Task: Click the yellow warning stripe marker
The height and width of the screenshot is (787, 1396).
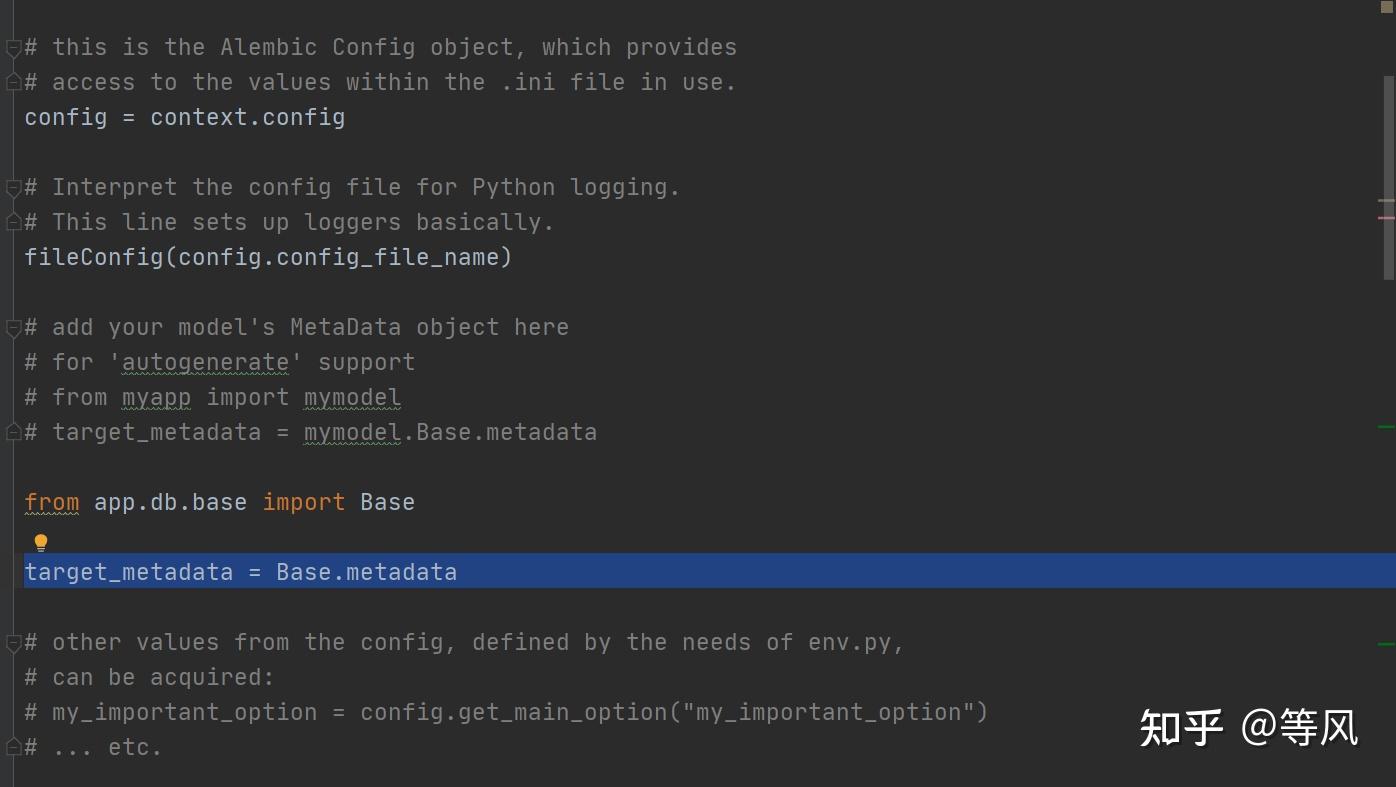Action: pos(1386,201)
